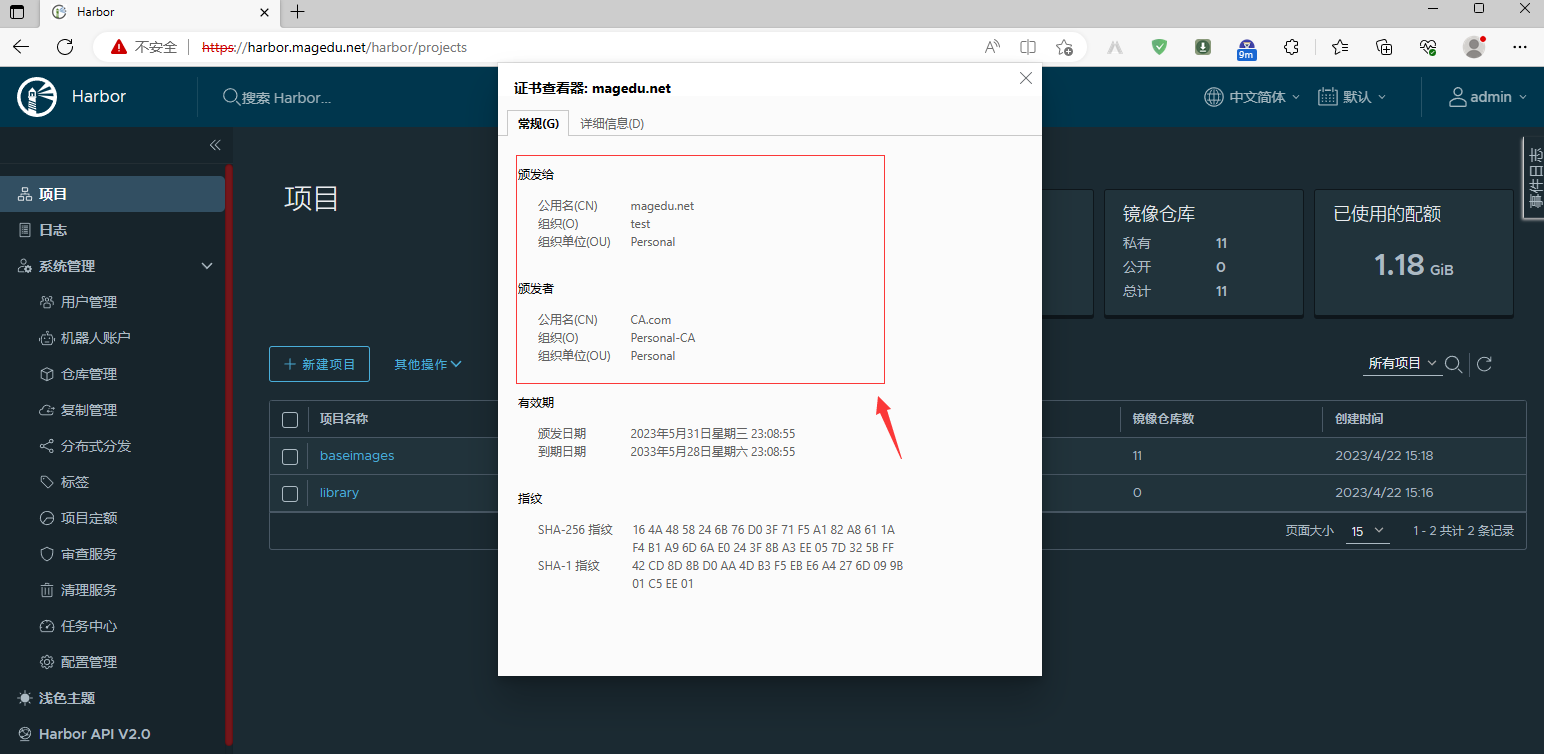Open the baseimages project link
The image size is (1544, 754).
click(357, 456)
